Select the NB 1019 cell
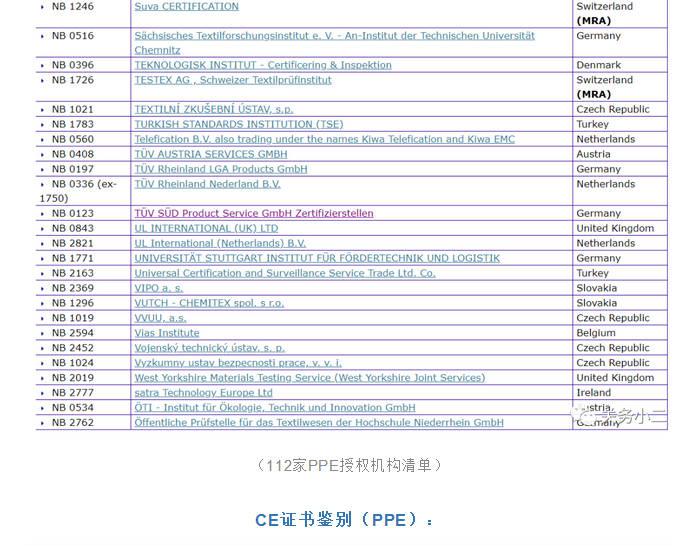Viewport: 700px width, 546px height. pyautogui.click(x=83, y=318)
